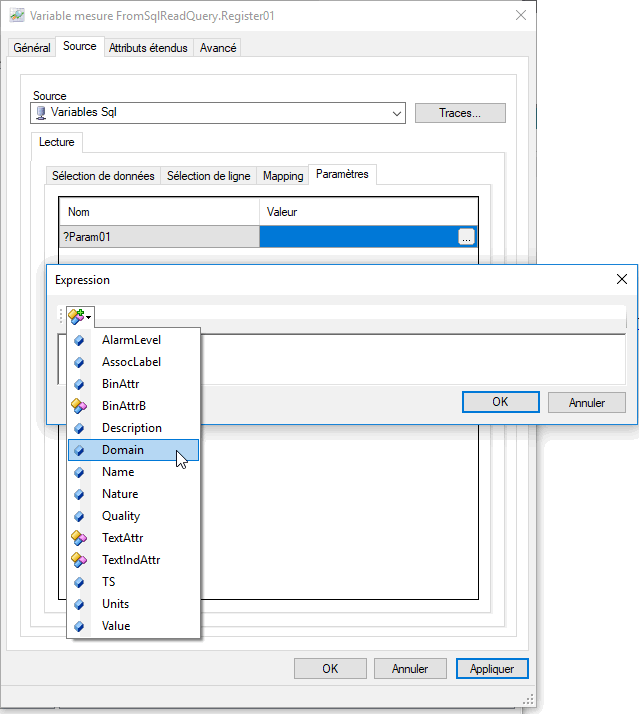The height and width of the screenshot is (714, 639).
Task: Open the Source combo box dropdown
Action: 397,113
